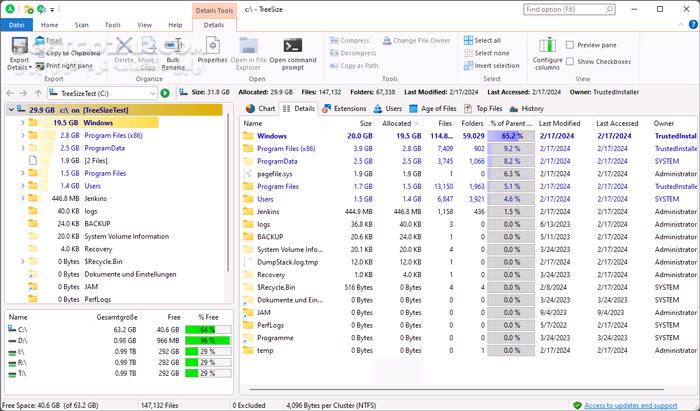Click the 65.2 % bar for Windows
The height and width of the screenshot is (411, 700).
(511, 136)
